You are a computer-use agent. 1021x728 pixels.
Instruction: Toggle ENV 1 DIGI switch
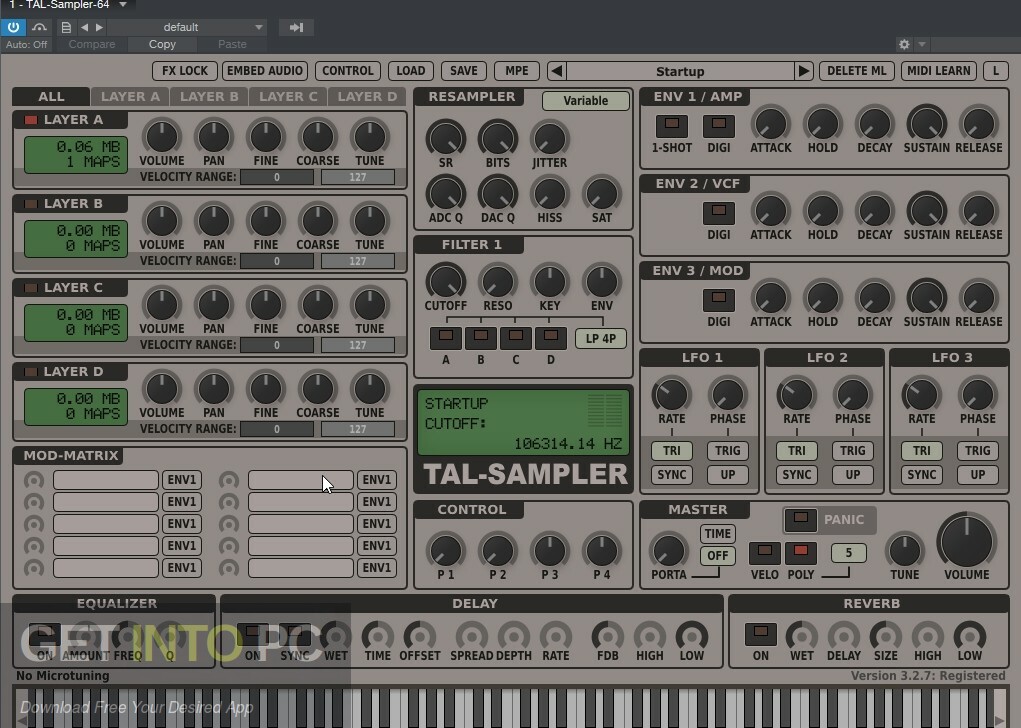click(x=719, y=125)
